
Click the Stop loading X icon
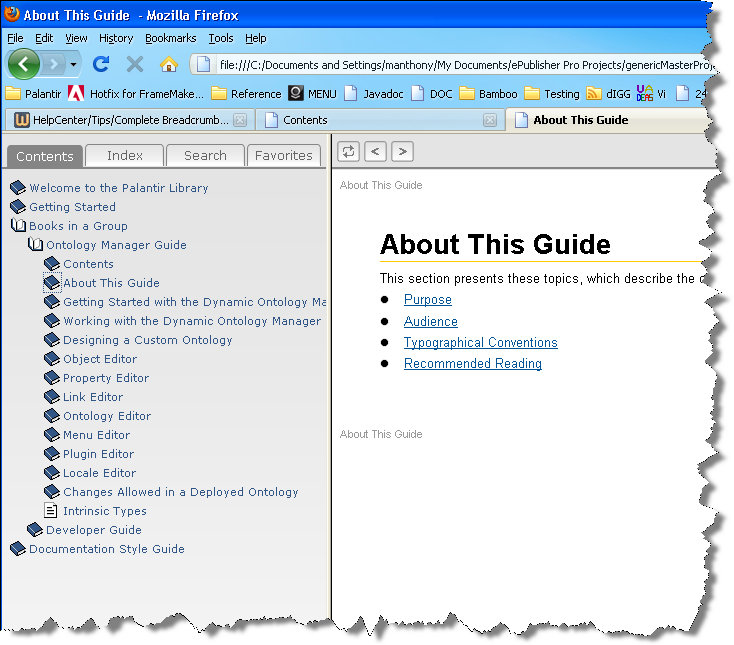tap(135, 65)
